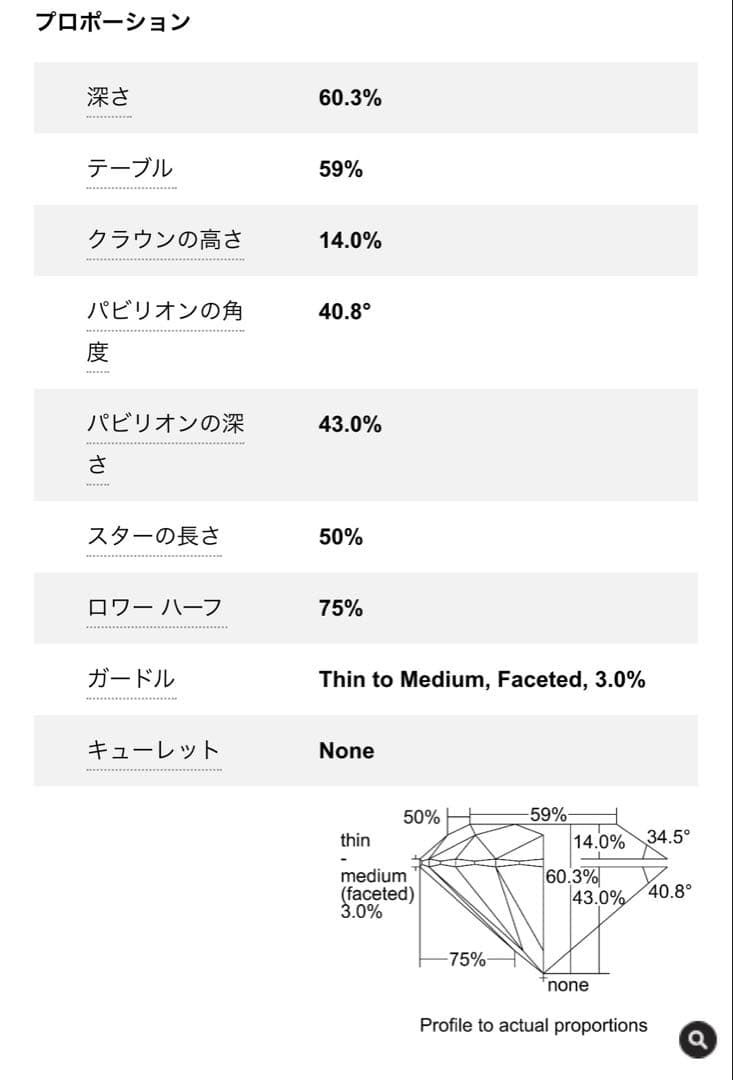This screenshot has width=733, height=1080.
Task: Click the 40.8° pavilion angle value in table
Action: [344, 311]
